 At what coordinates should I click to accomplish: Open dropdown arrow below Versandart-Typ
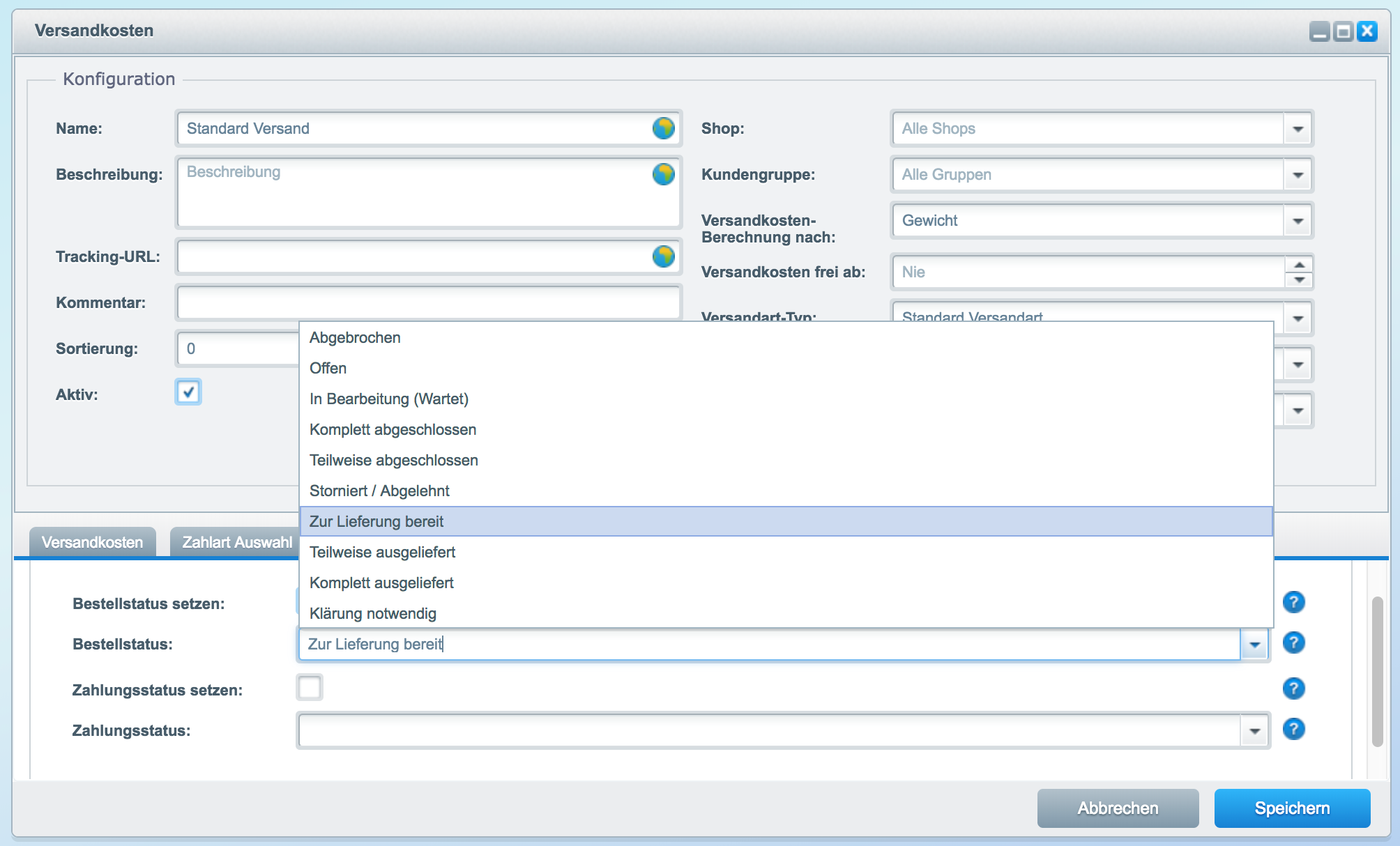click(x=1298, y=364)
